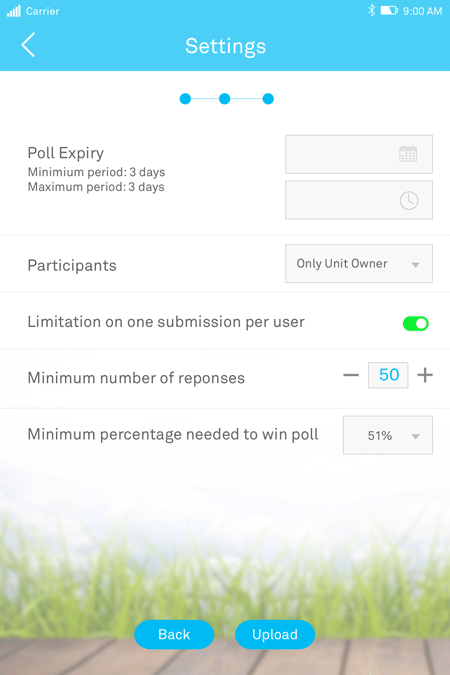
Task: Edit the minimum responses value 50
Action: [x=388, y=375]
